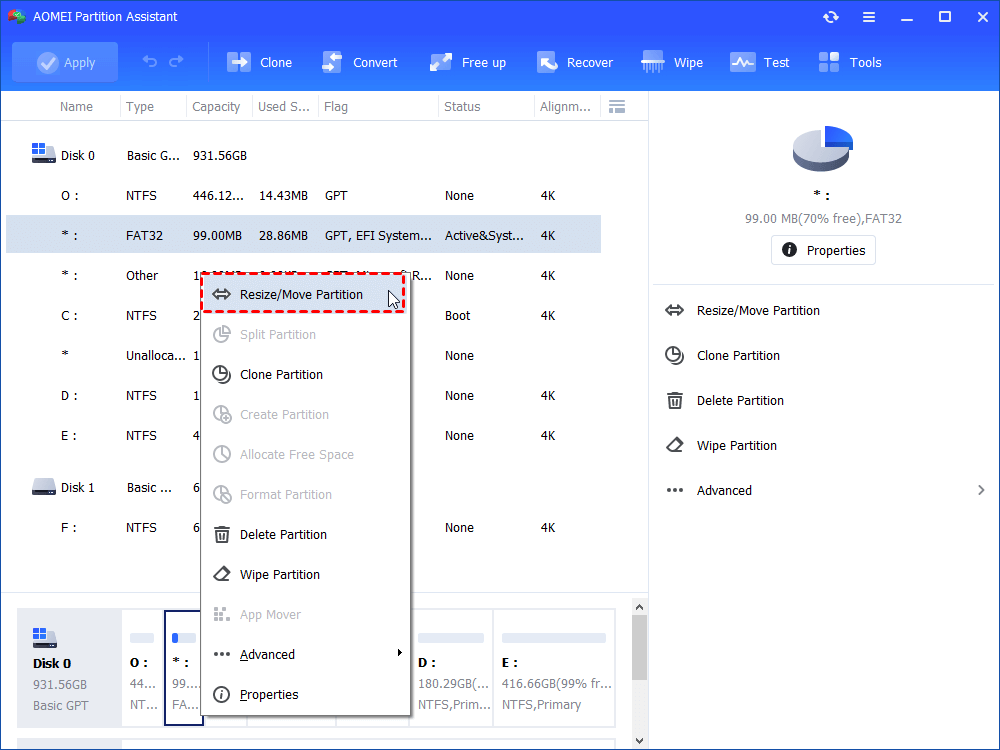Select Disk 0 row in the list
Image resolution: width=1000 pixels, height=750 pixels.
(304, 156)
